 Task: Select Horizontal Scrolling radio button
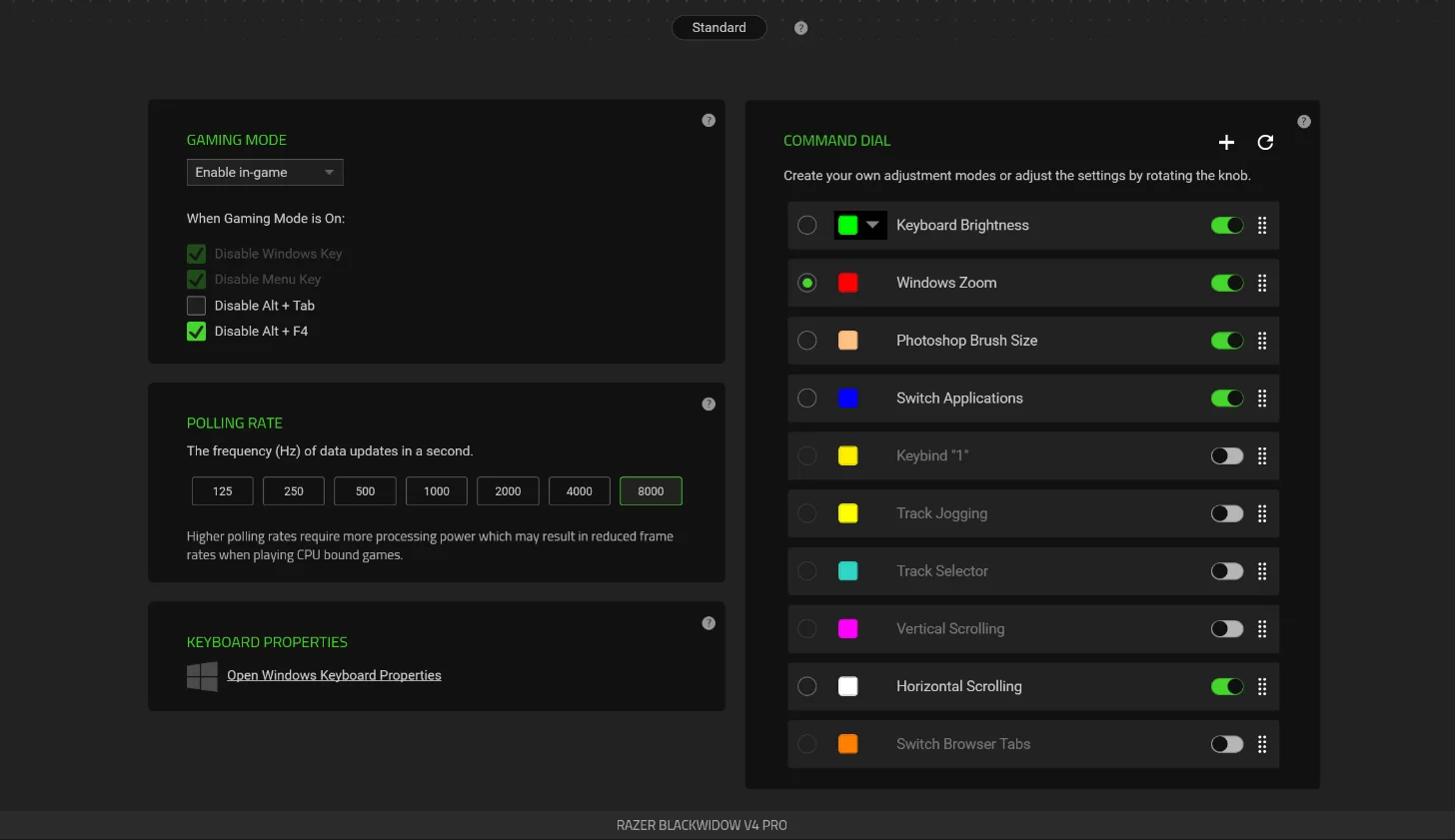(x=807, y=686)
